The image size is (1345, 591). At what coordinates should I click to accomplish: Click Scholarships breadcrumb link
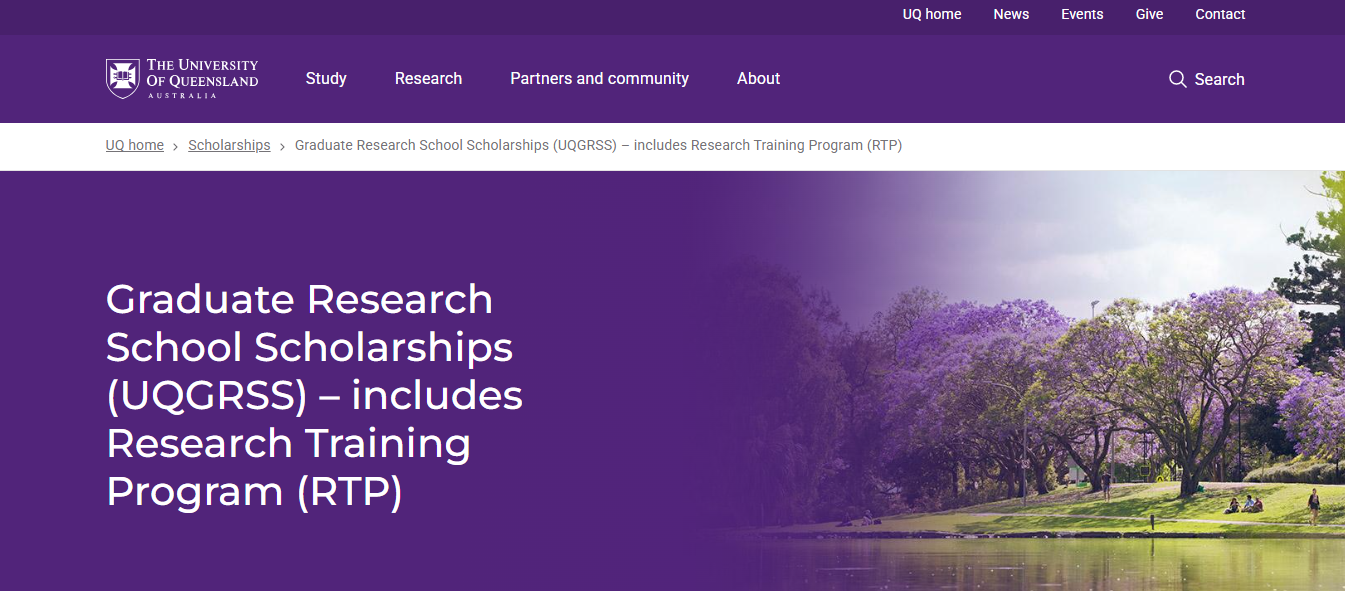(229, 145)
